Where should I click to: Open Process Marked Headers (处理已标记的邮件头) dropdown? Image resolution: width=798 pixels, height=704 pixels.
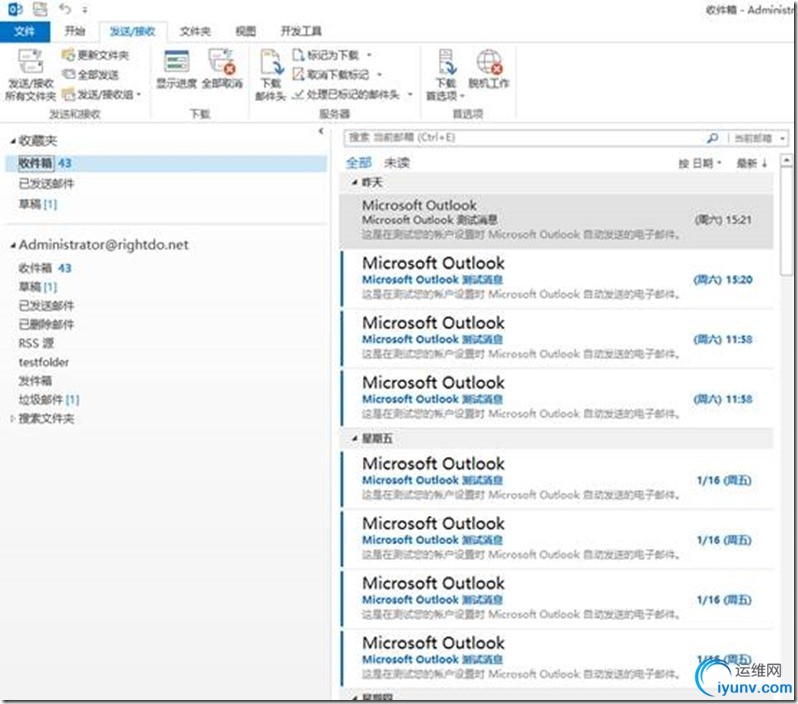pyautogui.click(x=352, y=94)
